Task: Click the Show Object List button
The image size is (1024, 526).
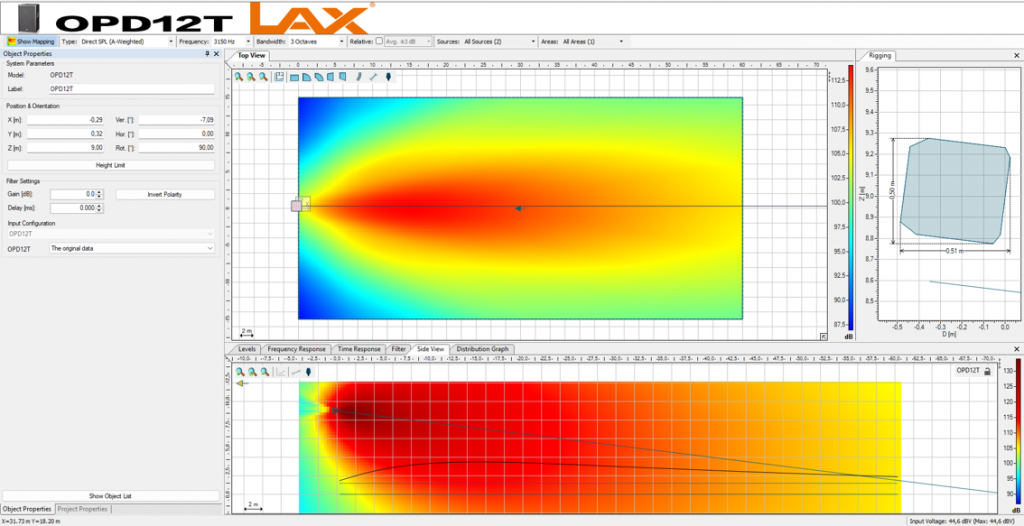Action: [x=110, y=495]
